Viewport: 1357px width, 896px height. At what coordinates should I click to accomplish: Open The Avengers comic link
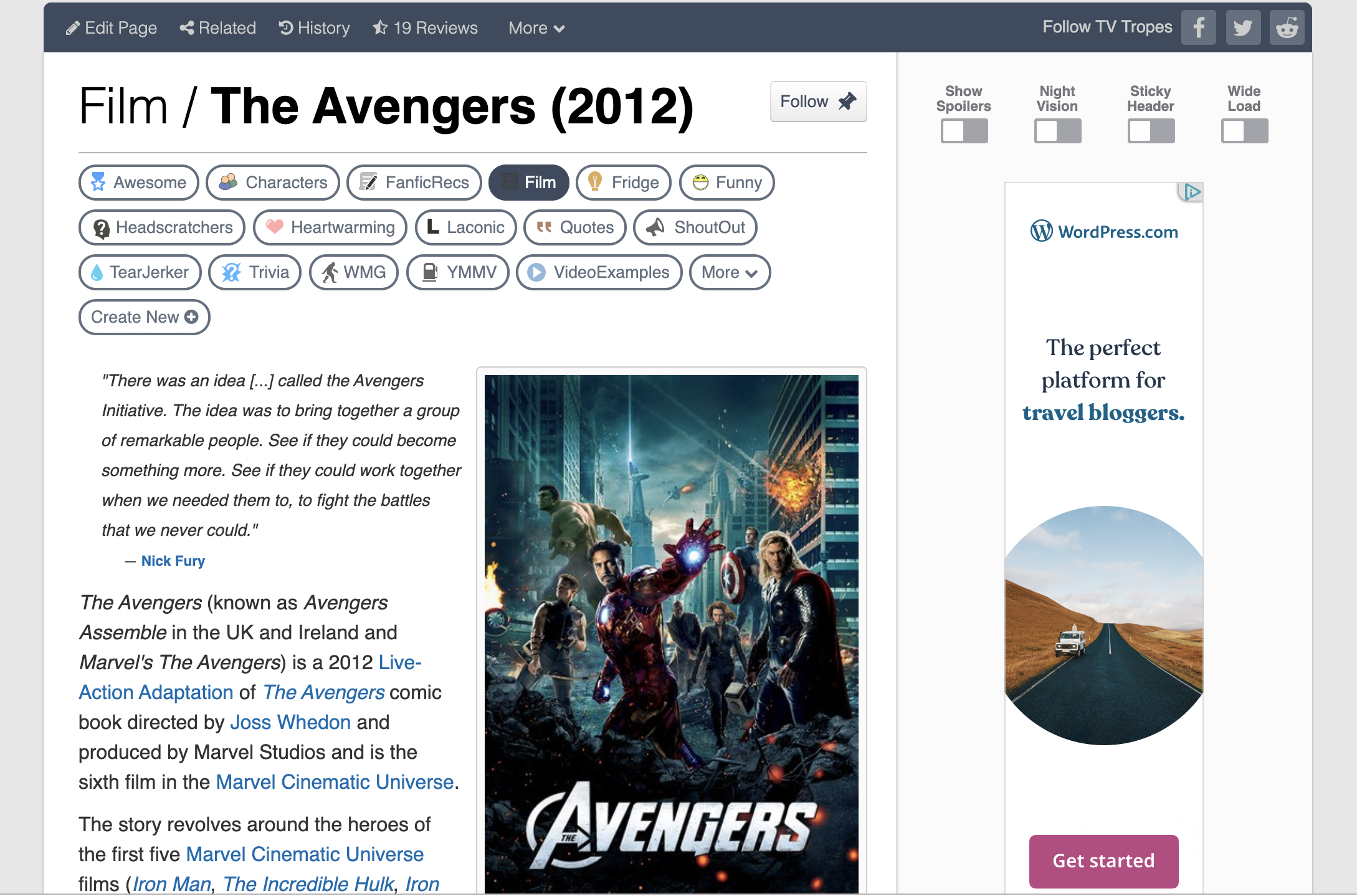[324, 692]
